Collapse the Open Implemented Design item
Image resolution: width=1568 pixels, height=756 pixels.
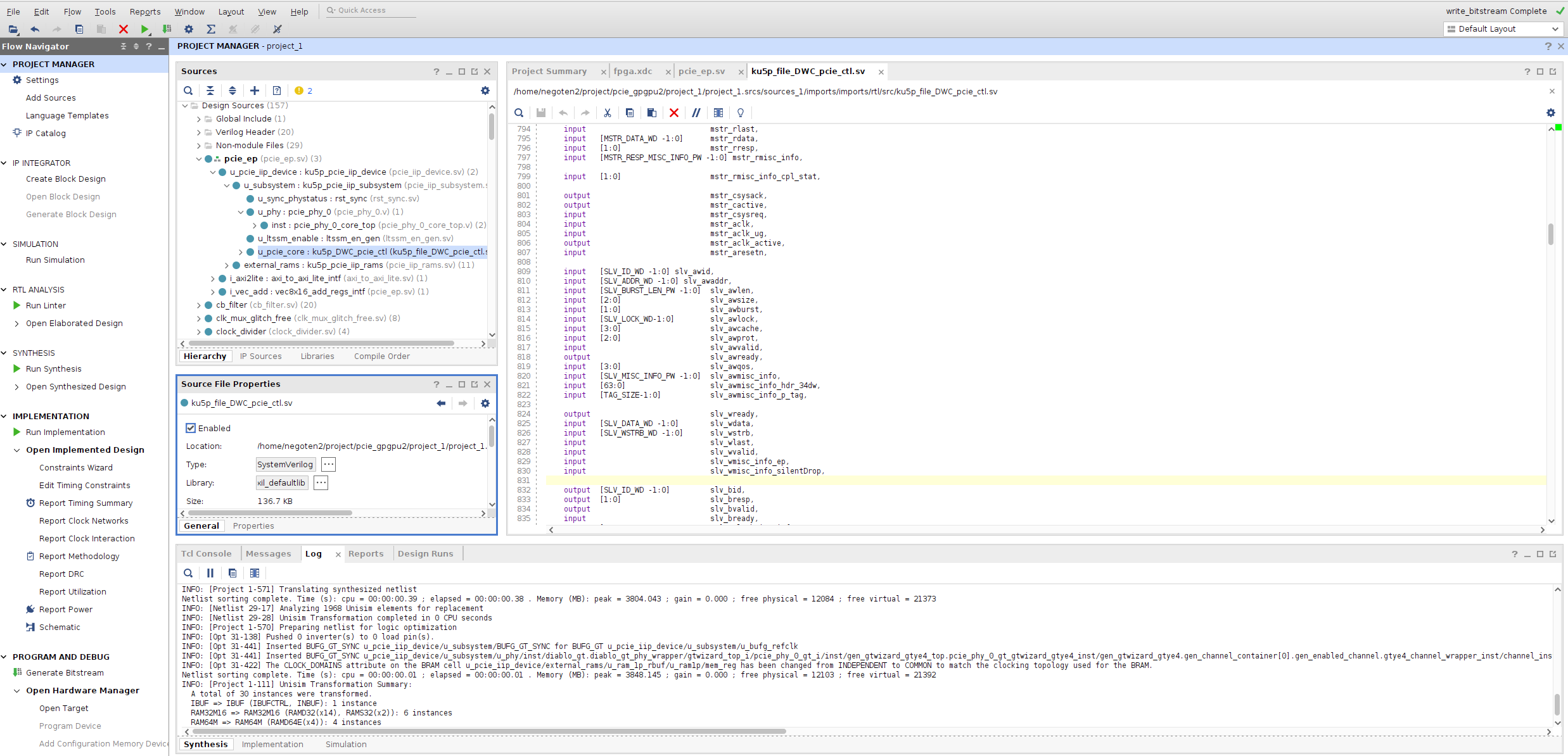coord(17,450)
